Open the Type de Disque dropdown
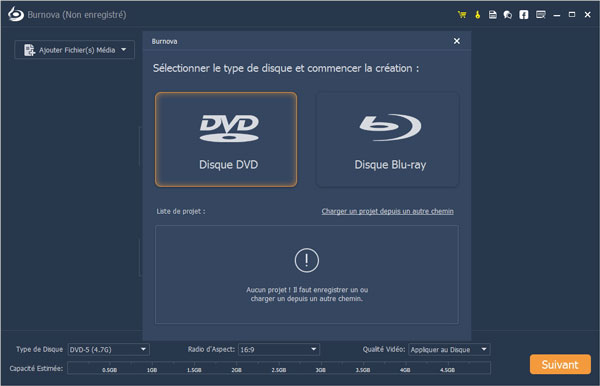Screen dimensions: 600x386 coord(108,349)
